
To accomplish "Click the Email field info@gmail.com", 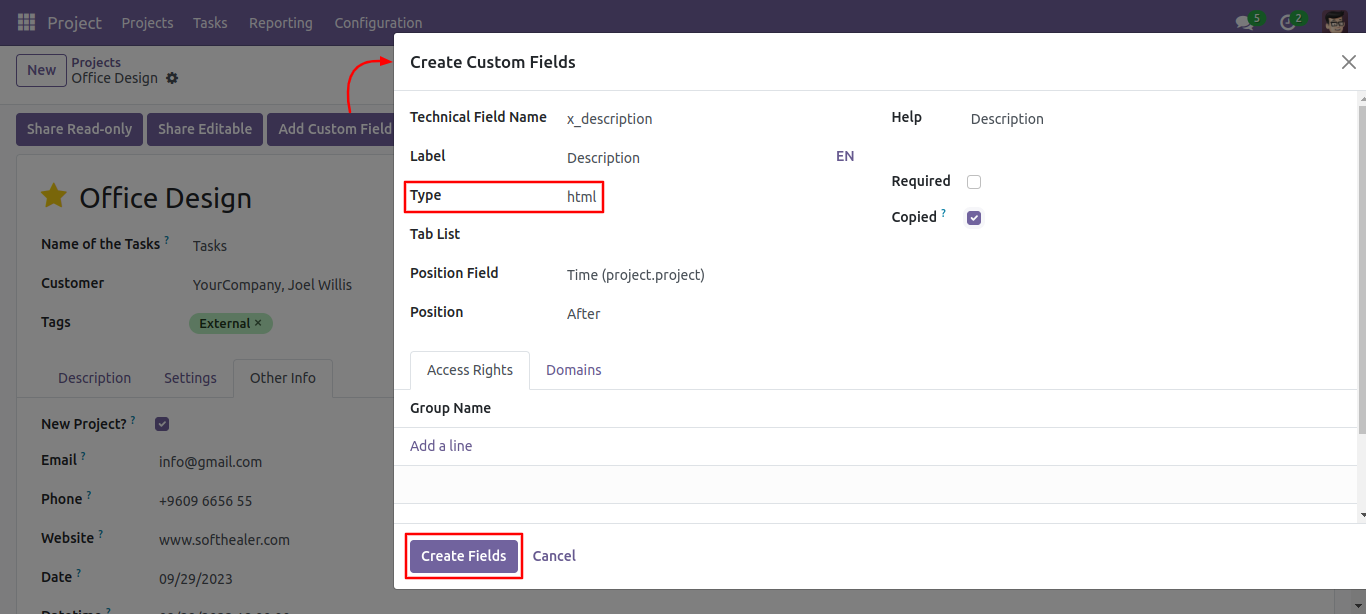I will 210,462.
